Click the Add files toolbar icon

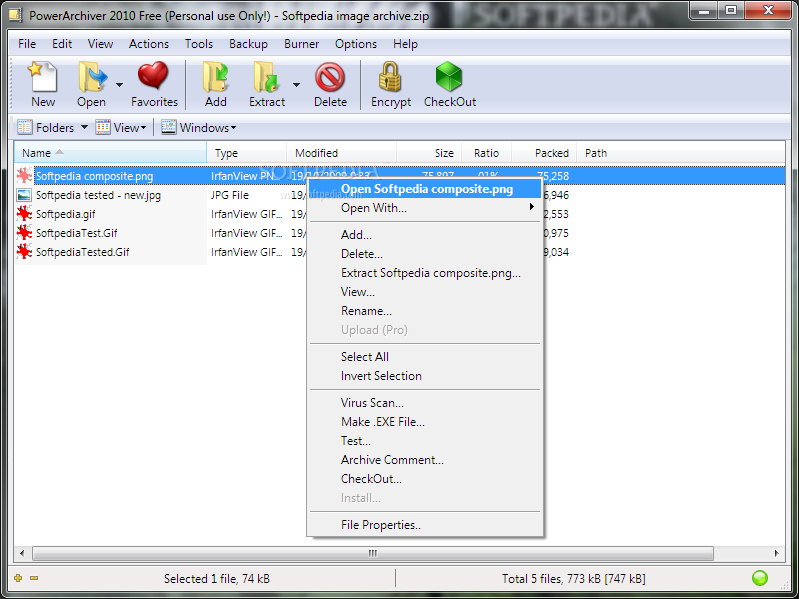point(216,77)
